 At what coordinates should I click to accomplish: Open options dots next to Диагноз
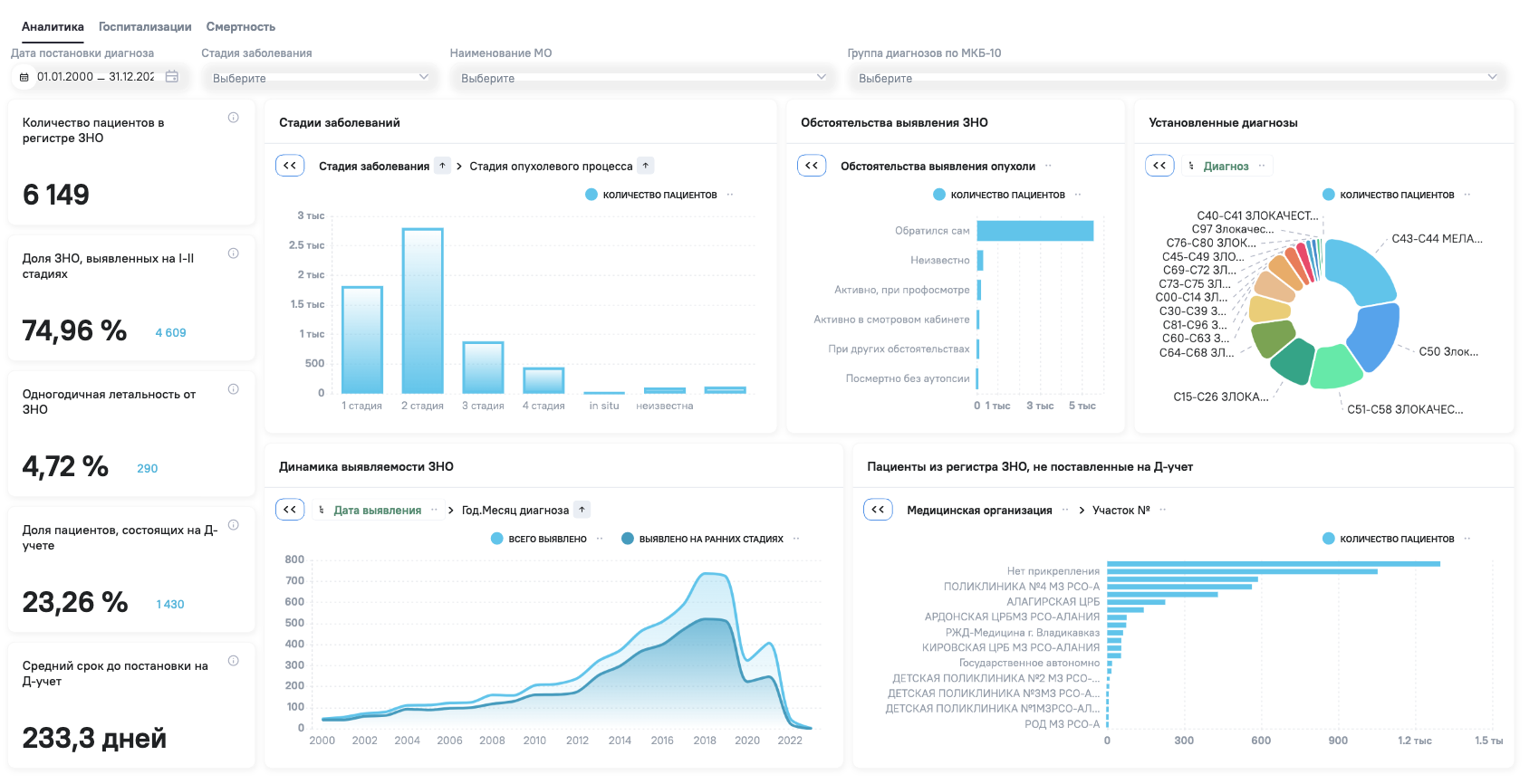point(1261,166)
